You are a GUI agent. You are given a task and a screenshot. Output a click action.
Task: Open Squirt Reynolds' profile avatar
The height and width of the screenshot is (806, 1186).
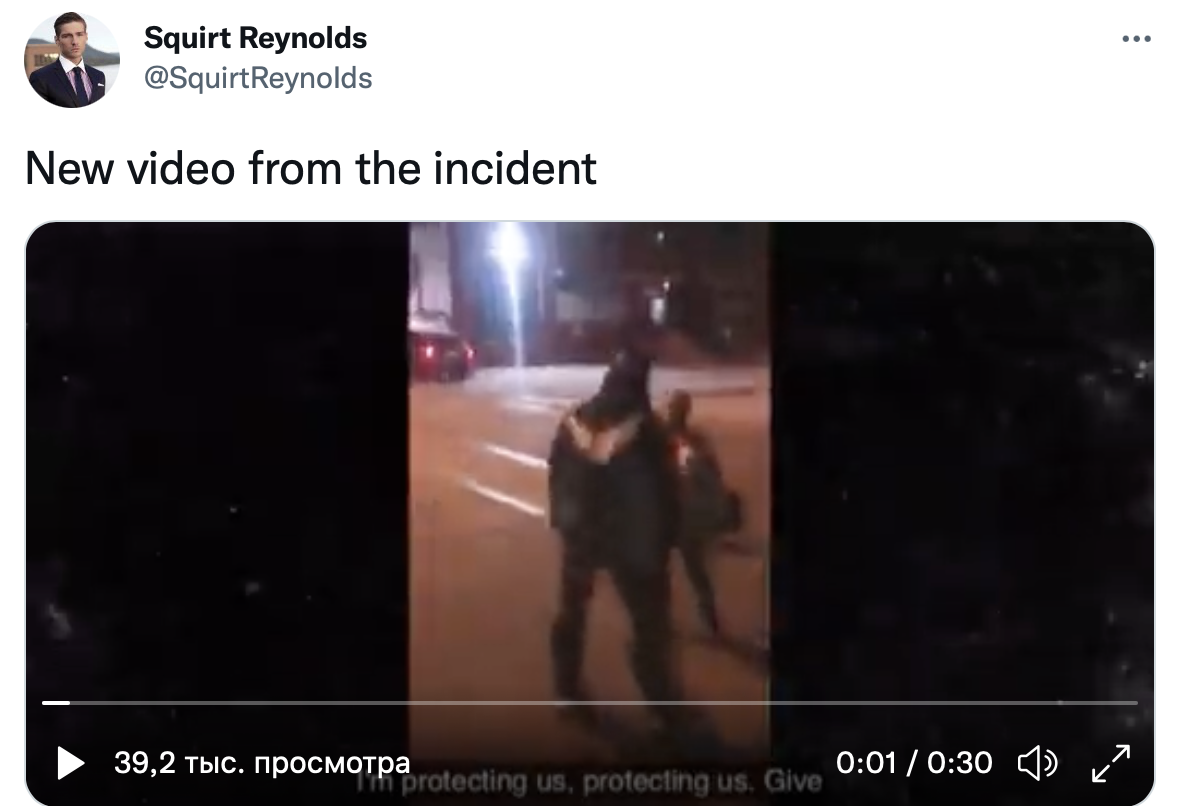coord(72,60)
